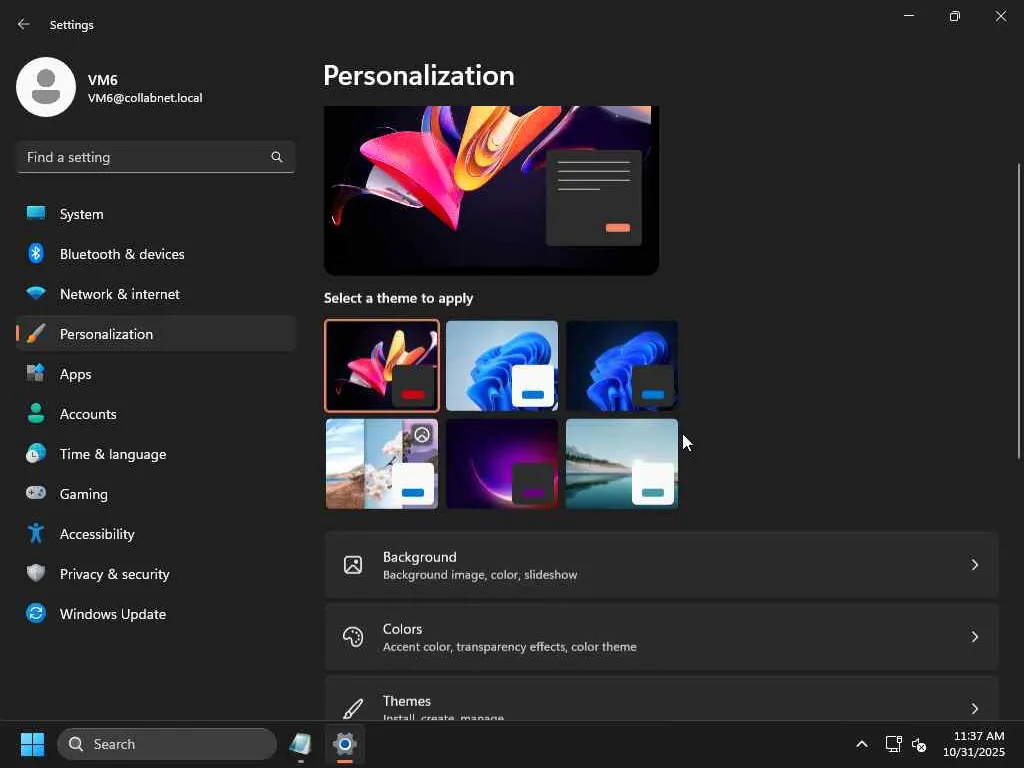Image resolution: width=1024 pixels, height=768 pixels.
Task: Show hidden tray icons chevron
Action: (x=862, y=744)
